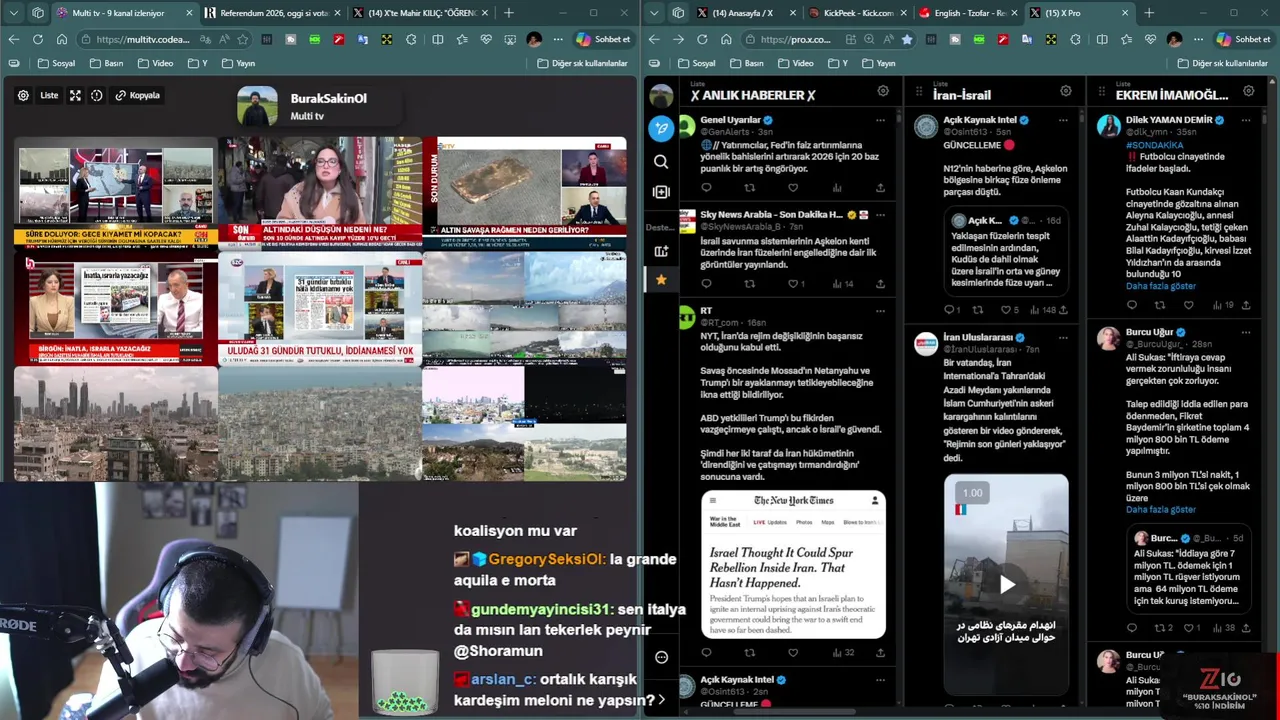
Task: Like the Genel Uyarılar post
Action: click(x=793, y=187)
